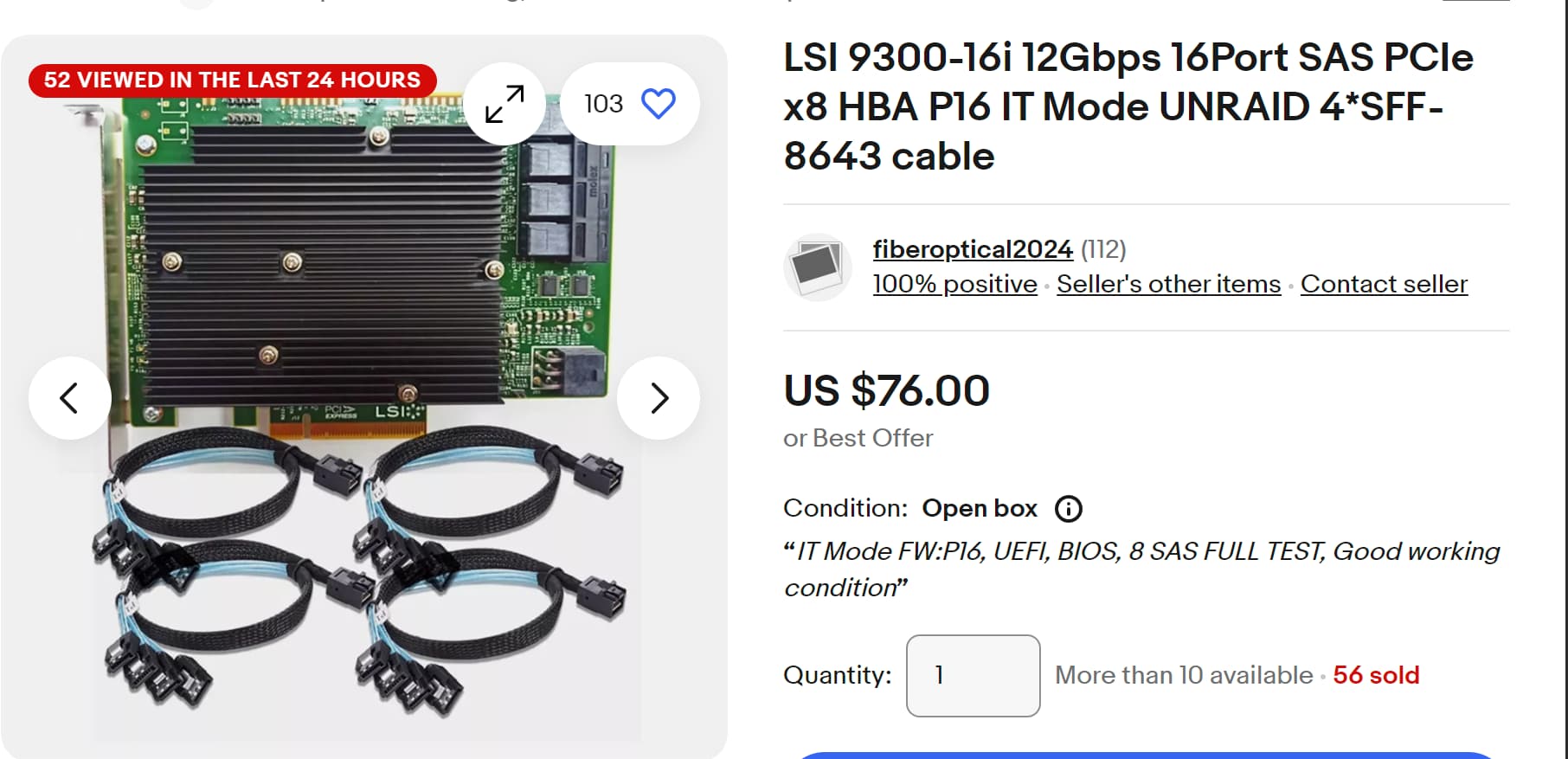Show the previous product image

(x=69, y=398)
